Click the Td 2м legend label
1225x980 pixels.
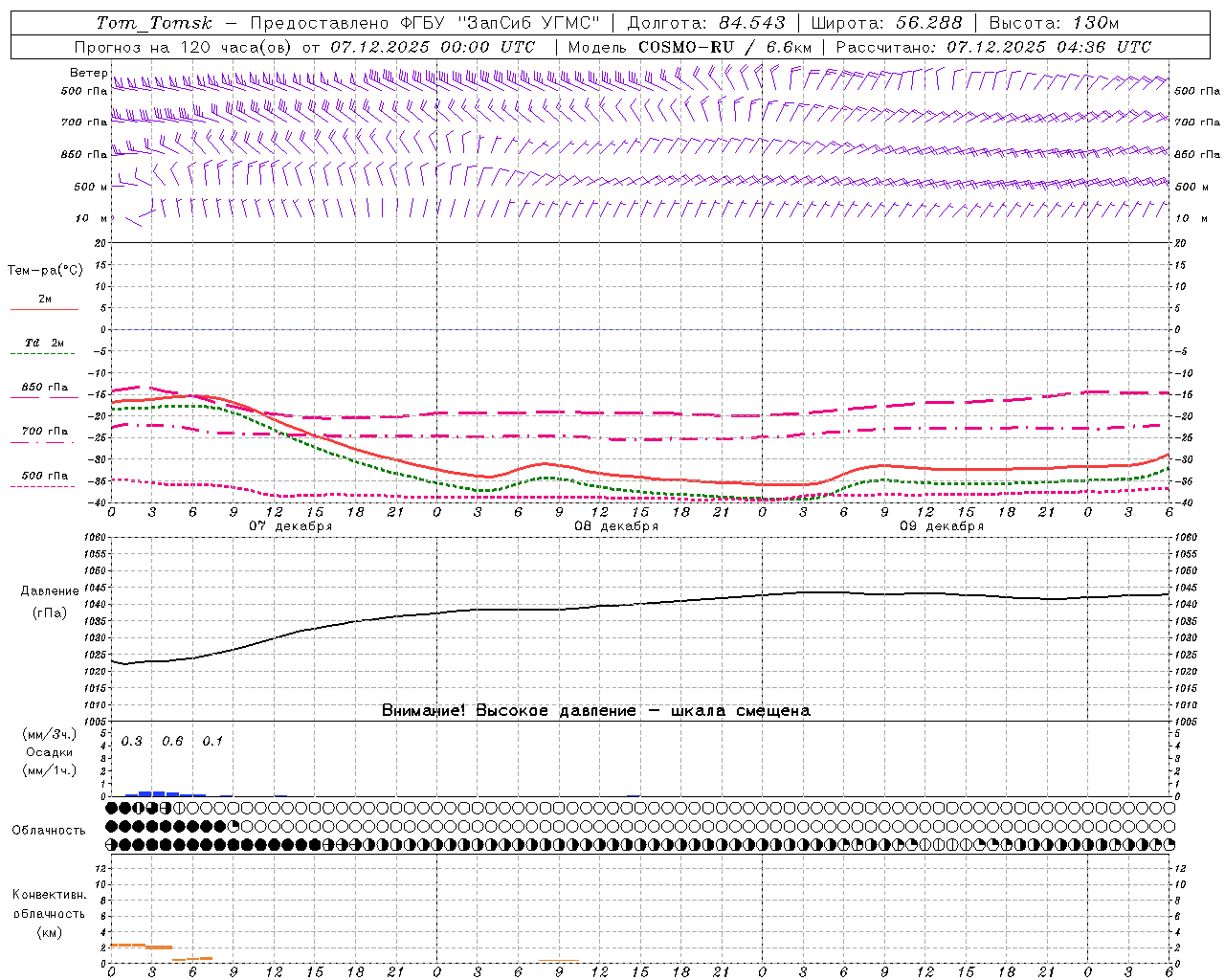44,343
